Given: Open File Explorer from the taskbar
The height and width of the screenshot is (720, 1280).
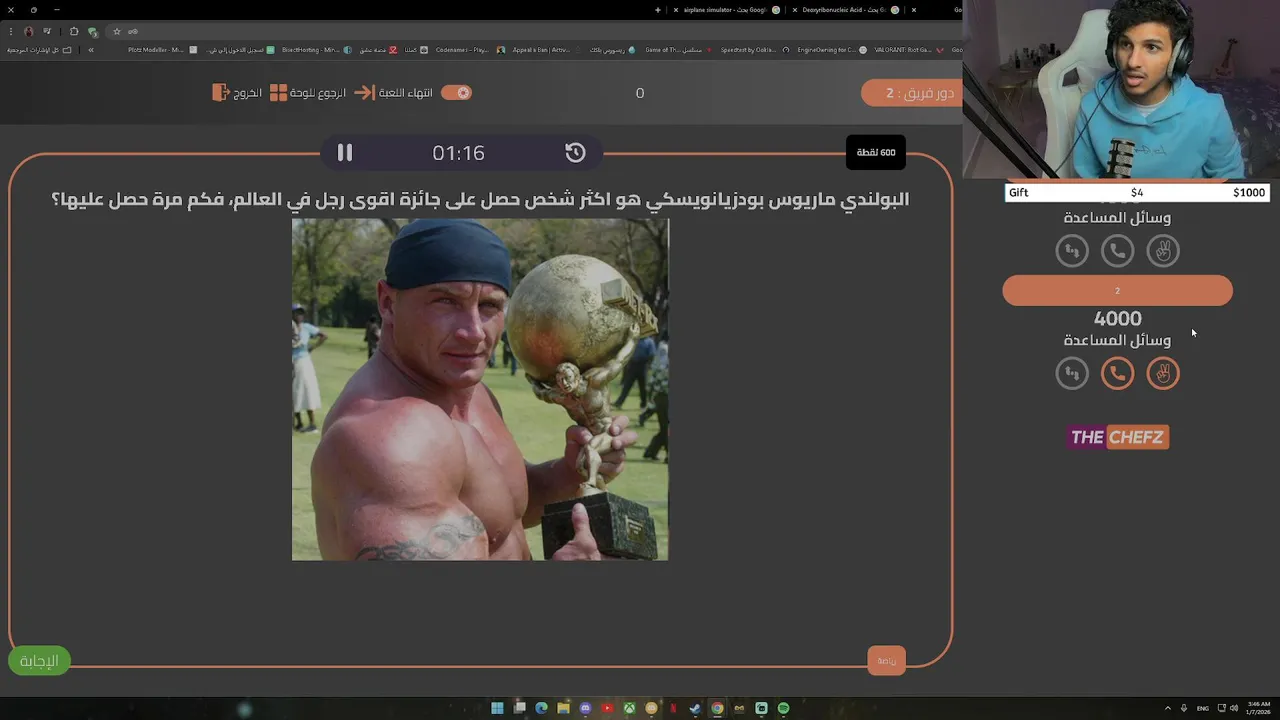Looking at the screenshot, I should pyautogui.click(x=563, y=708).
